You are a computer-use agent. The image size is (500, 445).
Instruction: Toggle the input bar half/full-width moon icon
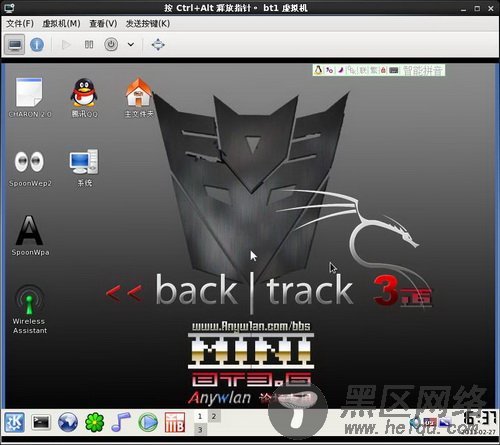pyautogui.click(x=341, y=70)
